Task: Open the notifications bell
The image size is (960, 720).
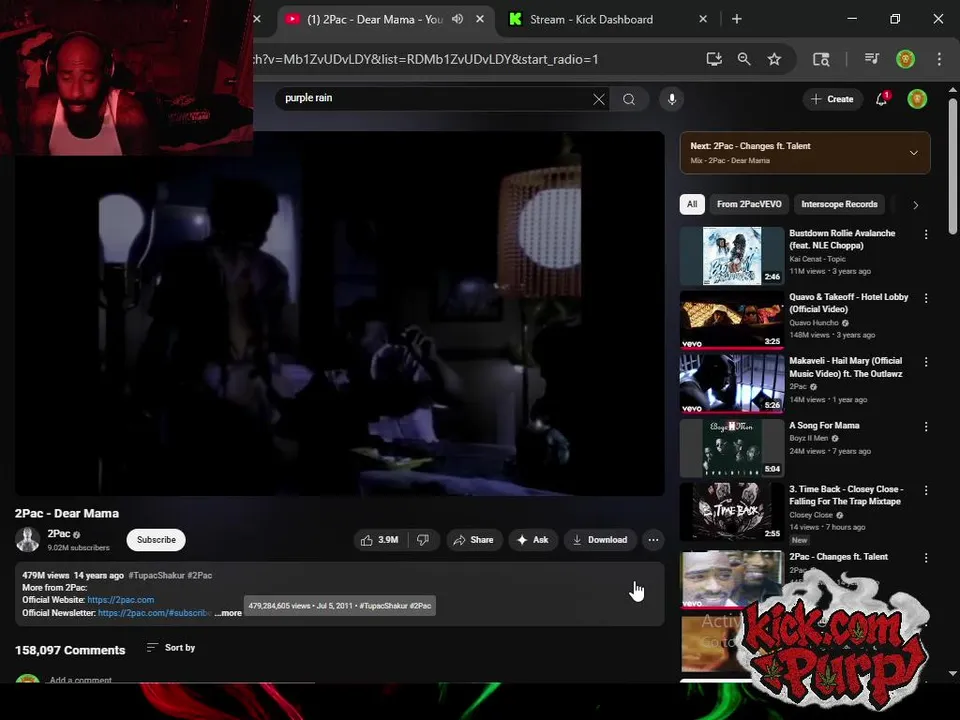Action: point(882,99)
